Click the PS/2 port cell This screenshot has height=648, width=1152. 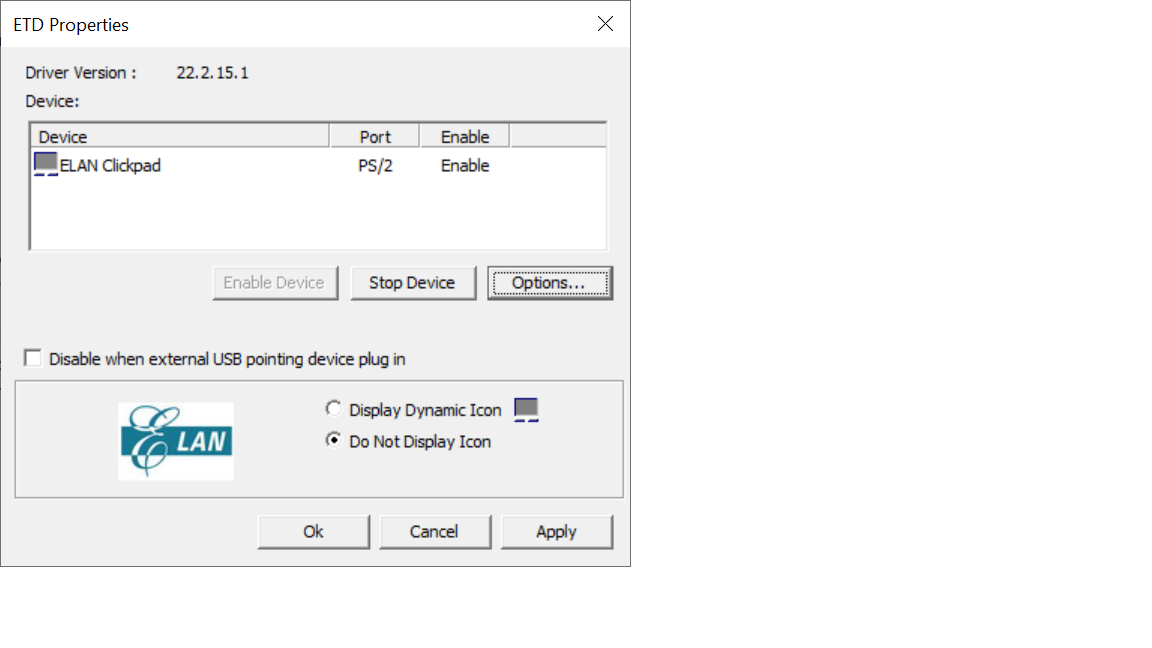[x=375, y=166]
